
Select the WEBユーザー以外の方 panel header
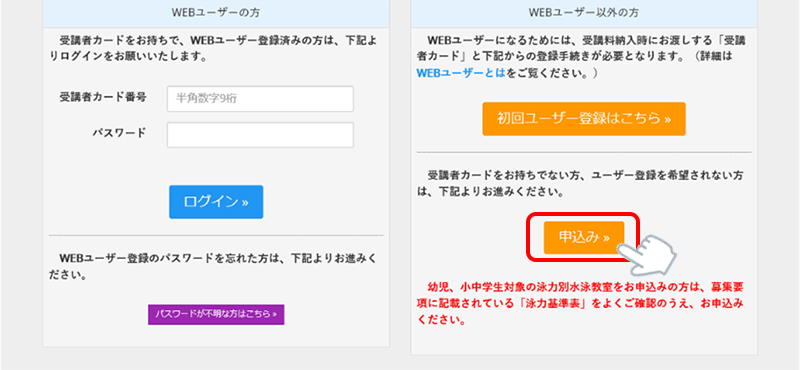click(x=584, y=13)
